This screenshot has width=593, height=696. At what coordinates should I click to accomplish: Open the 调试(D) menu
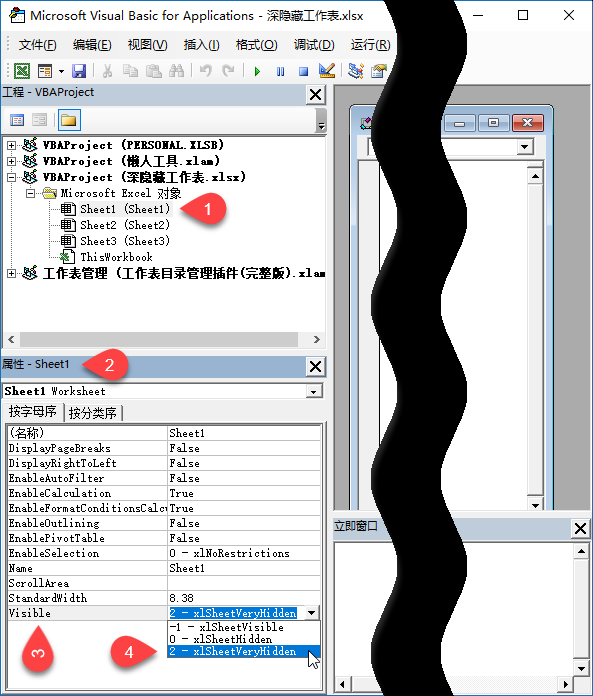[314, 45]
